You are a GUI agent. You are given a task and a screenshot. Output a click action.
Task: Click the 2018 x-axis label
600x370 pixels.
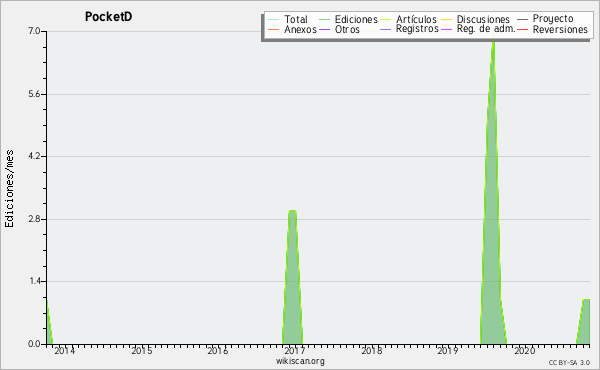372,350
